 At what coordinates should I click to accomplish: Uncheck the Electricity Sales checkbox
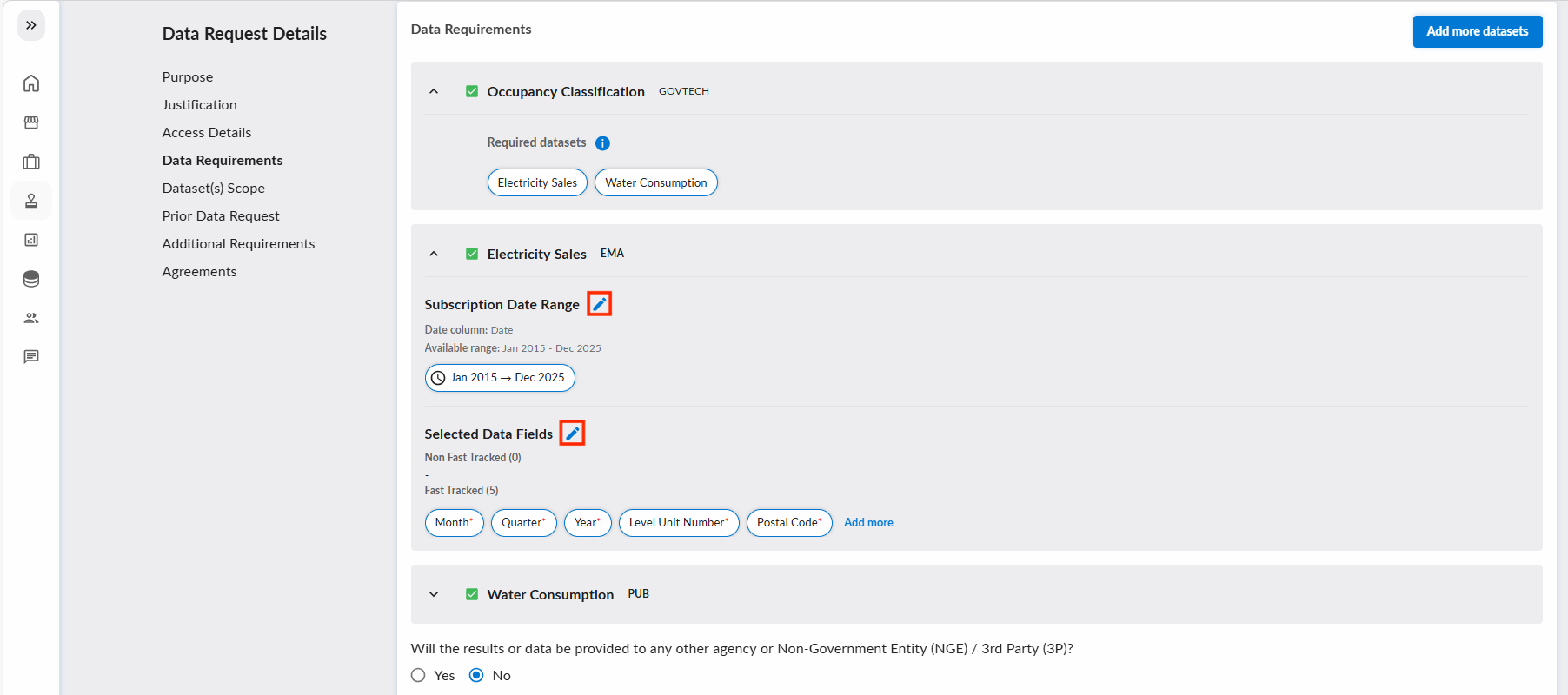click(472, 254)
